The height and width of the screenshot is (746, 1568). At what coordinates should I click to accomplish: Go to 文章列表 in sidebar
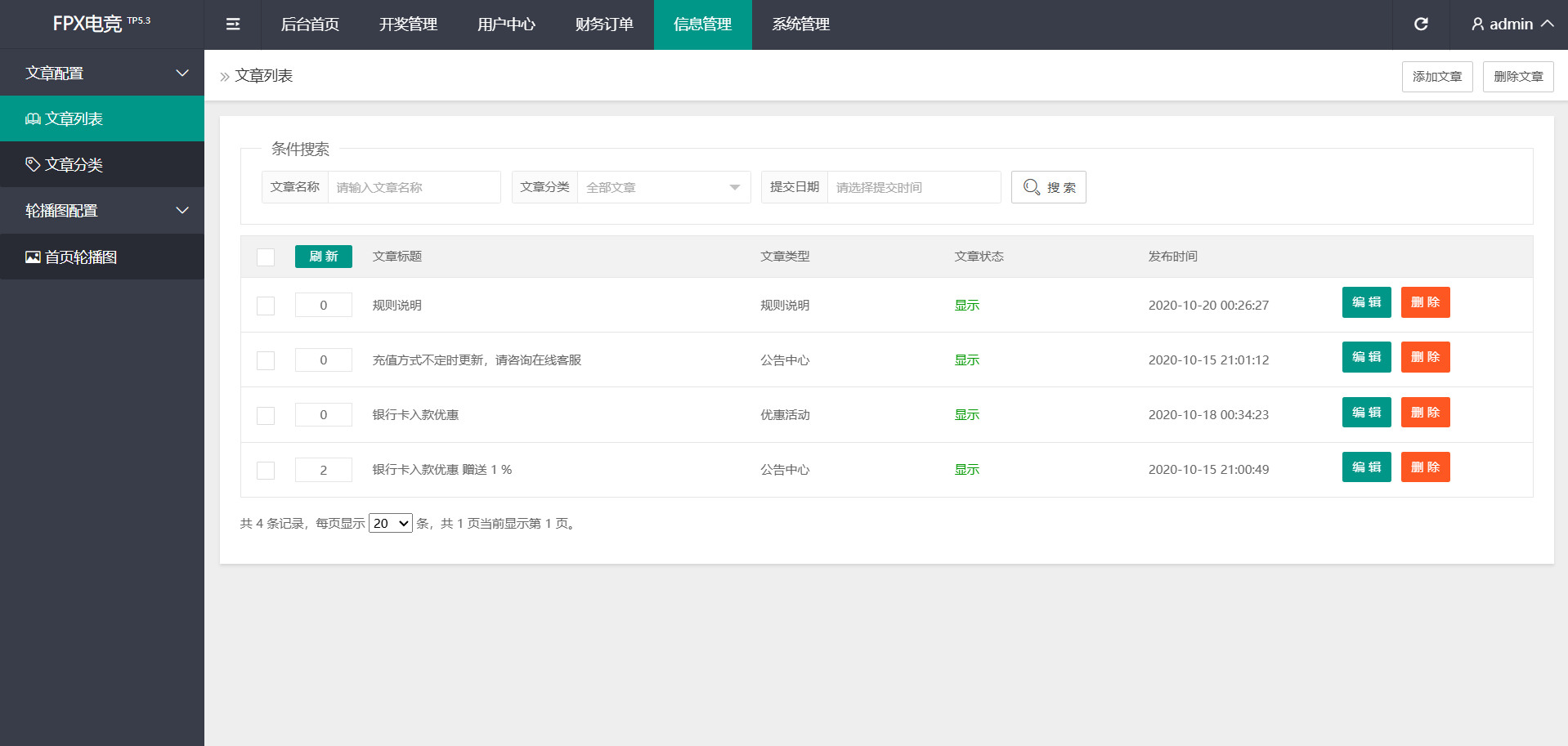pos(102,118)
